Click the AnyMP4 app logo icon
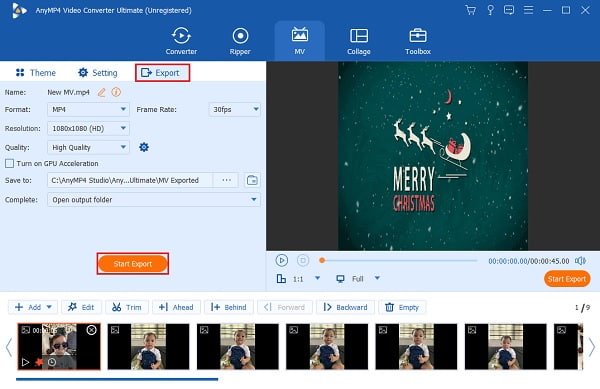The width and height of the screenshot is (600, 389). [19, 10]
